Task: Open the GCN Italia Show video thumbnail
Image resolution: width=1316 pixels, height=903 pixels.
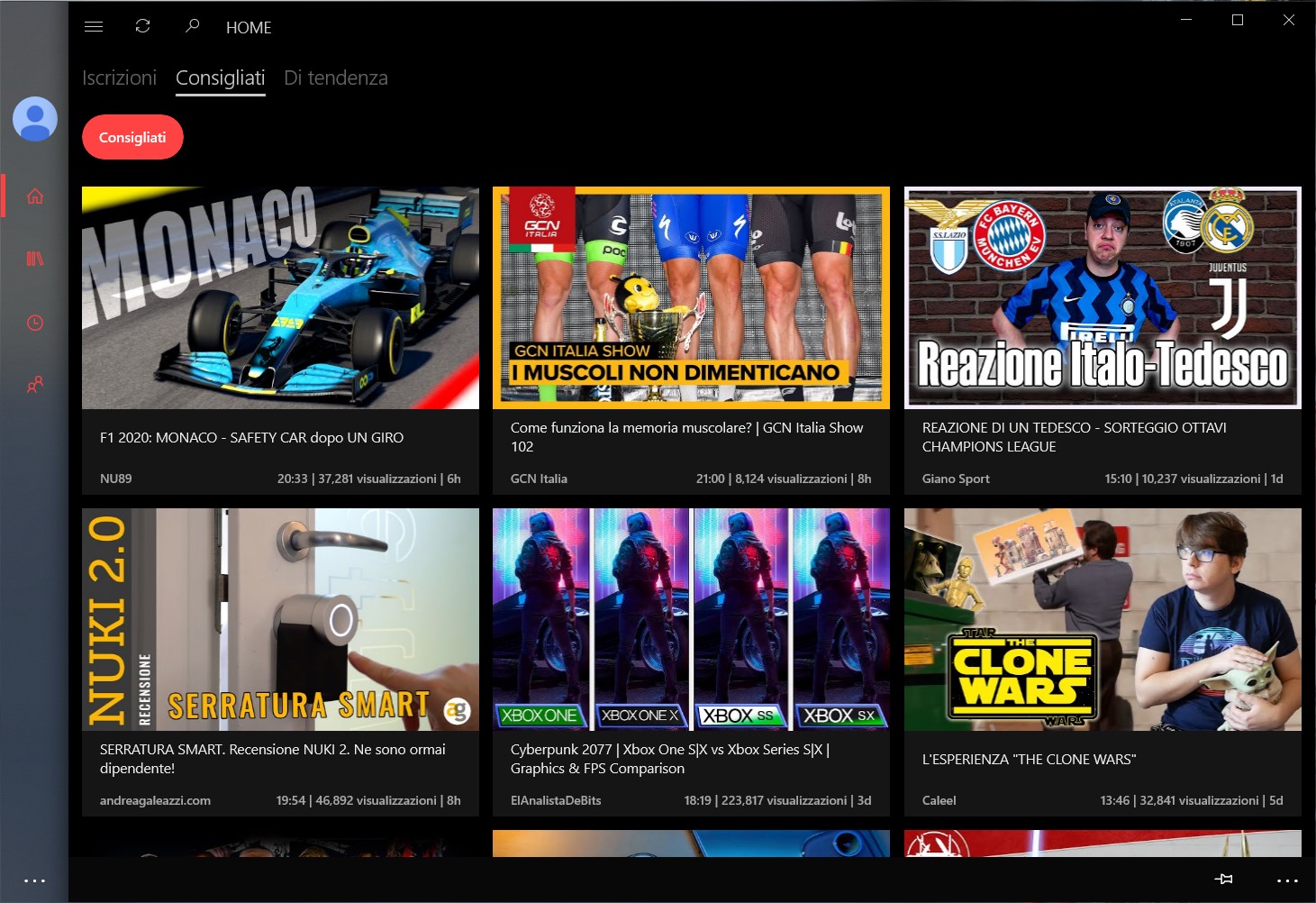Action: point(691,297)
